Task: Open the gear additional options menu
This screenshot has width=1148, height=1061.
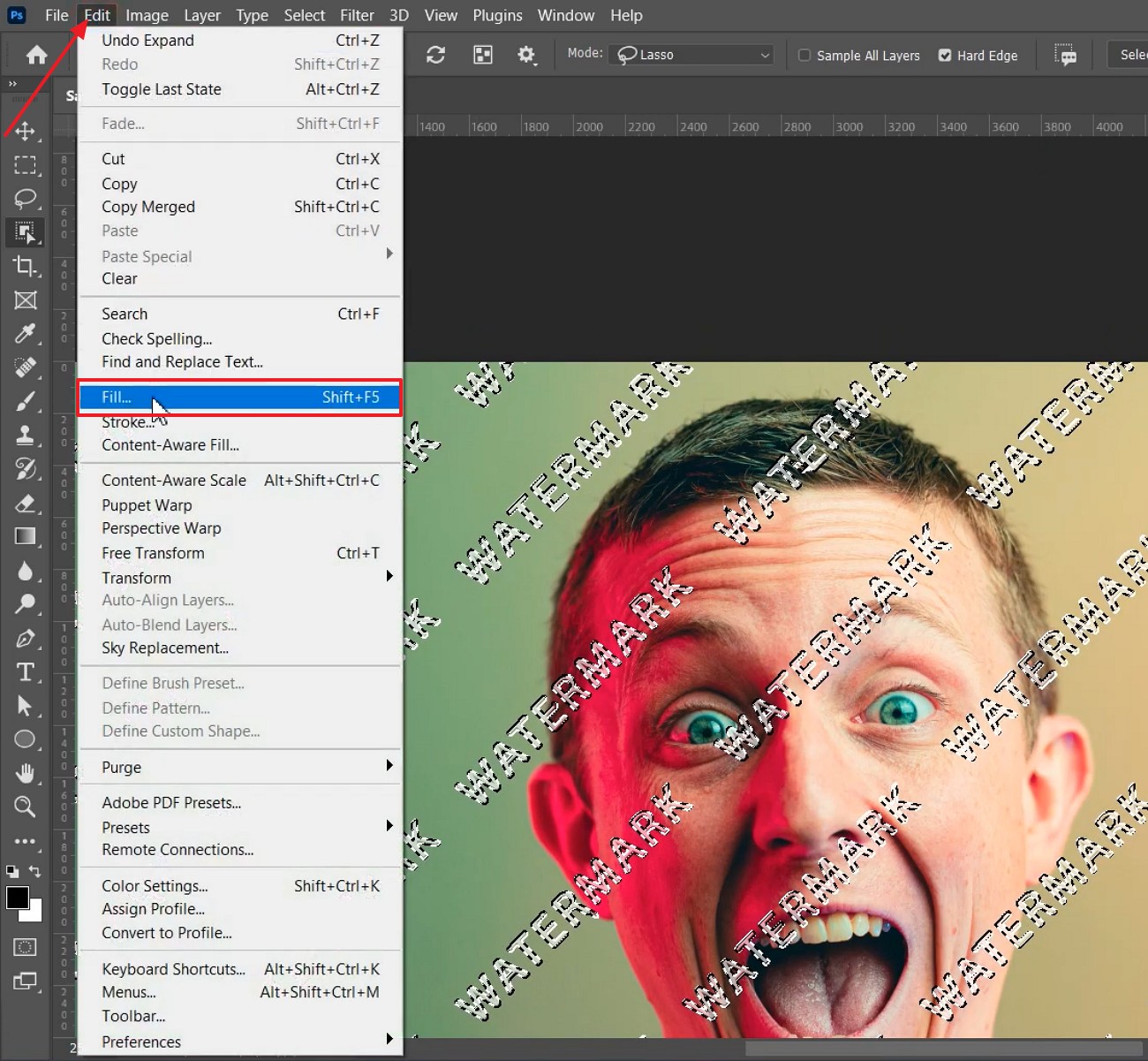Action: pos(527,55)
